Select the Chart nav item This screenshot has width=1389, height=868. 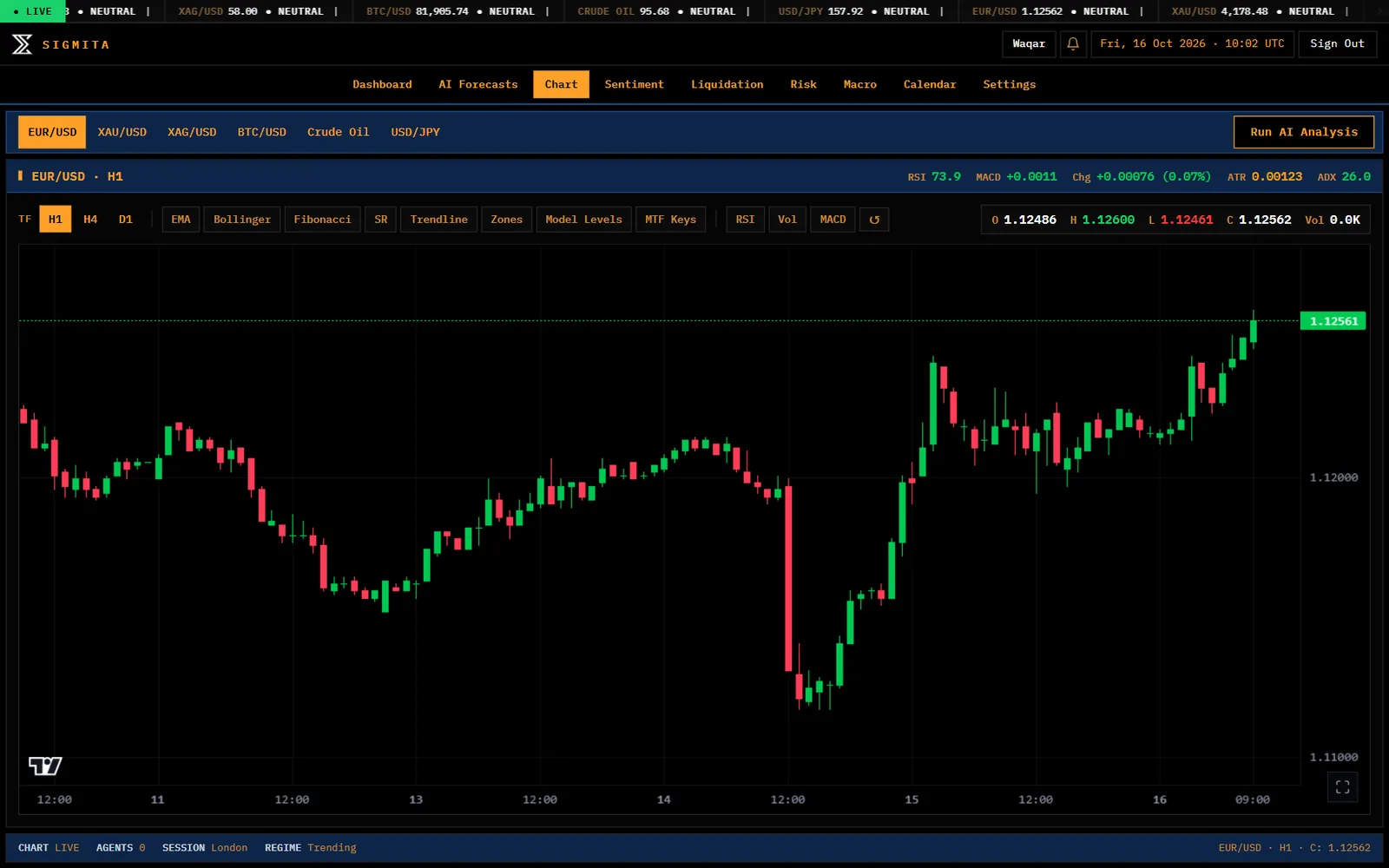(x=561, y=84)
